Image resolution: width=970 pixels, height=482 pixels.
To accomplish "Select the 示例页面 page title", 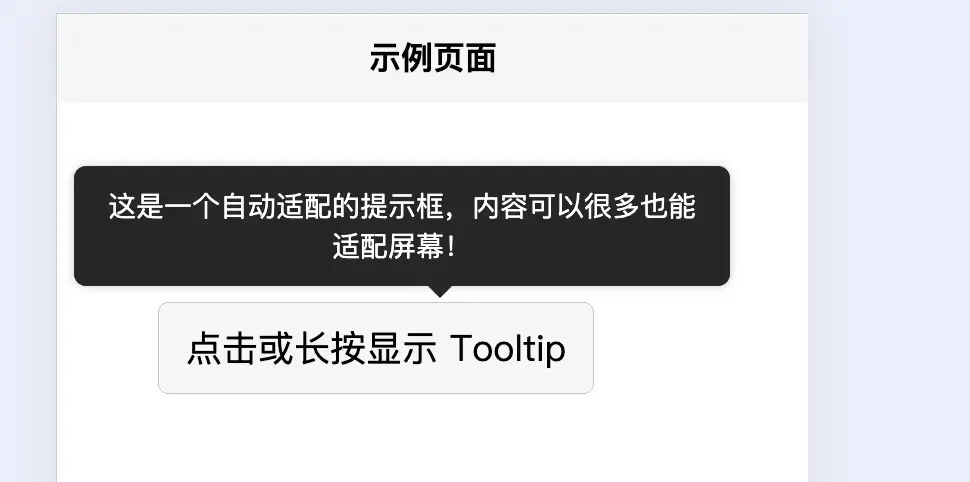I will pyautogui.click(x=432, y=59).
